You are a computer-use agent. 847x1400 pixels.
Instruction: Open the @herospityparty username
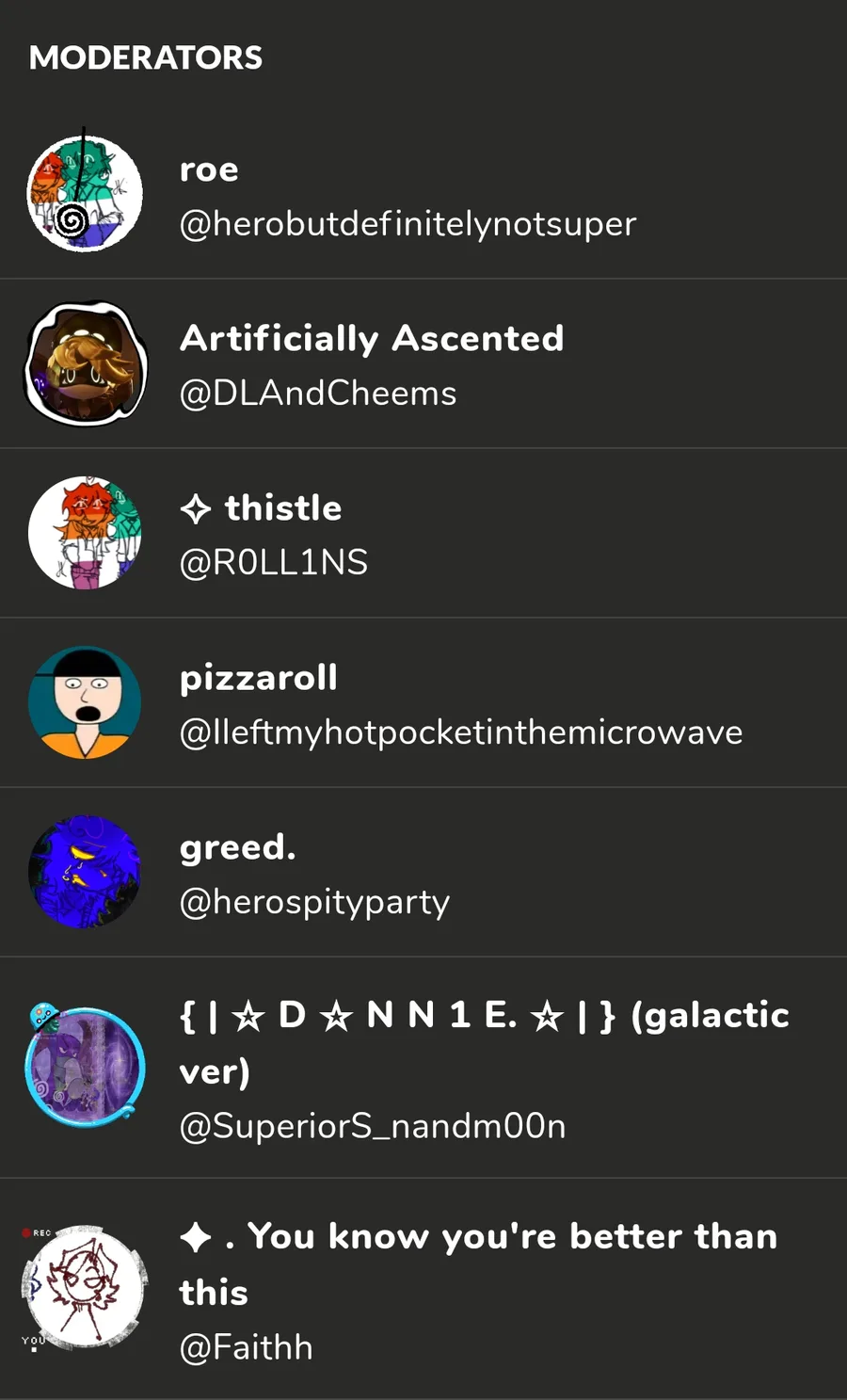coord(314,902)
